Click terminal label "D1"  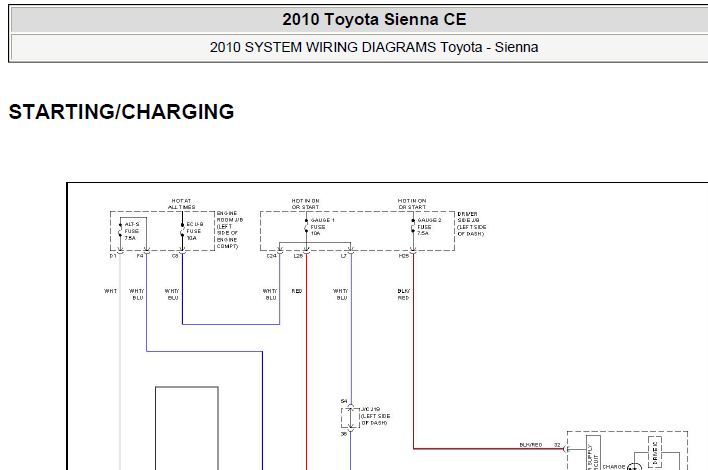point(113,256)
